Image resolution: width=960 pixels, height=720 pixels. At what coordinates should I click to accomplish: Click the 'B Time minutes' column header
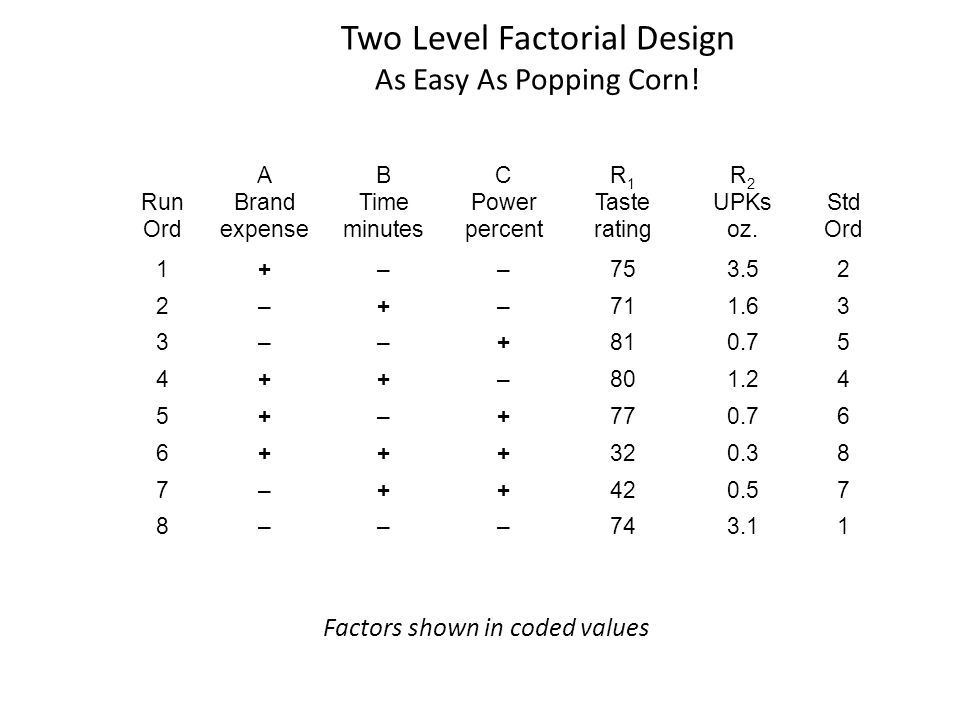pyautogui.click(x=383, y=203)
